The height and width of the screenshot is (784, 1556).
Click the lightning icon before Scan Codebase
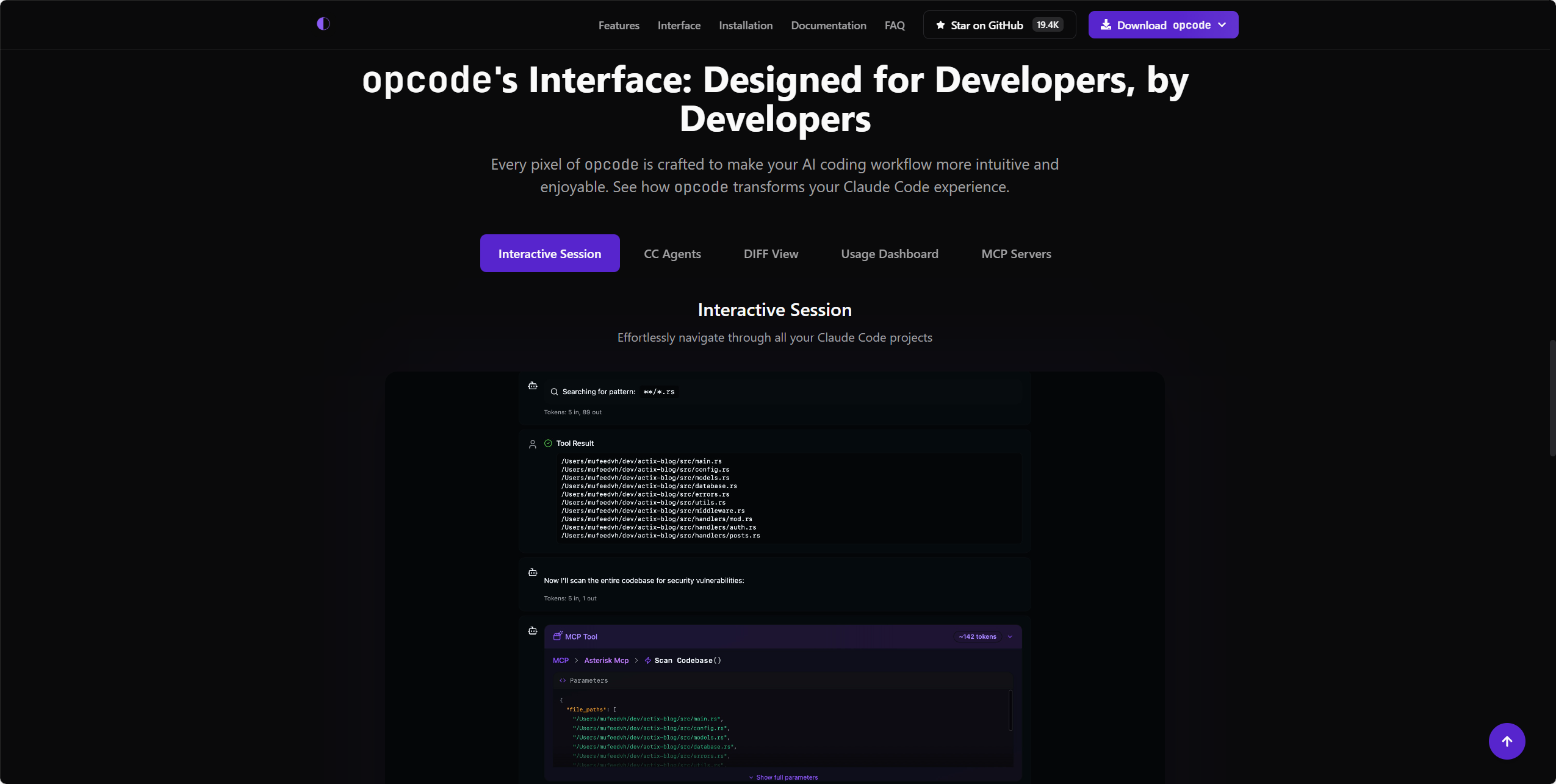tap(647, 660)
